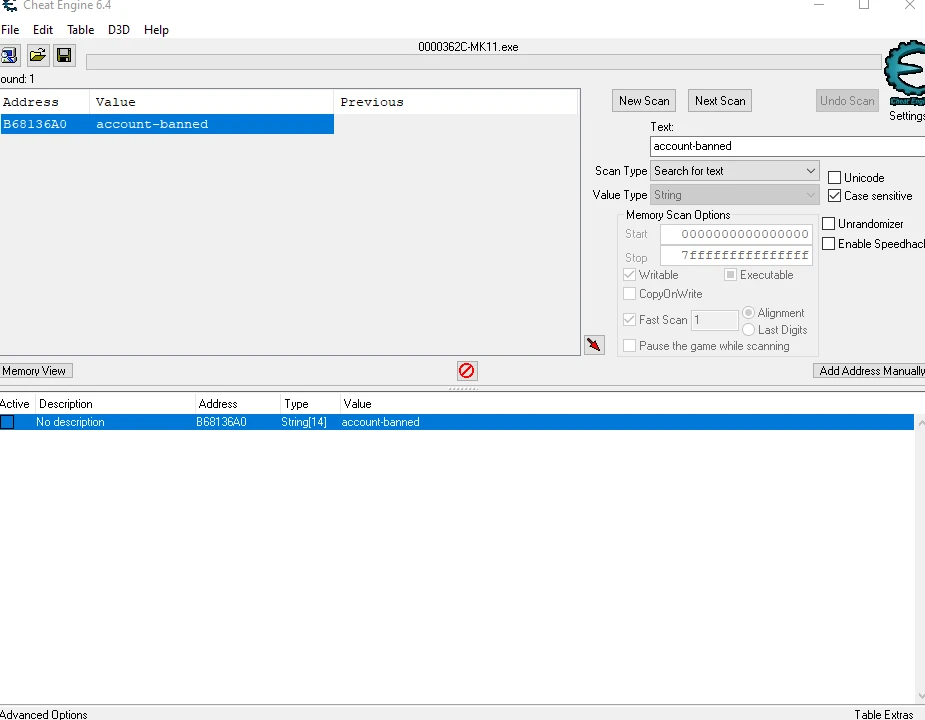Click the Type column header
Viewport: 925px width, 720px height.
click(310, 404)
